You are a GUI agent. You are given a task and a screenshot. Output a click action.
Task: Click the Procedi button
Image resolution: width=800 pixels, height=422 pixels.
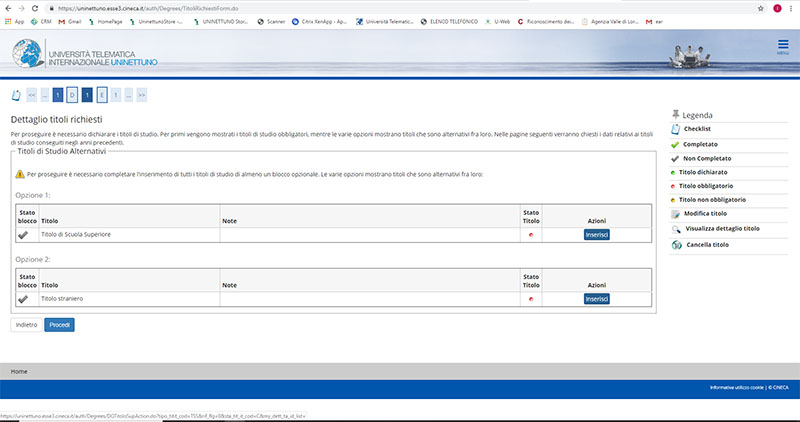coord(59,325)
